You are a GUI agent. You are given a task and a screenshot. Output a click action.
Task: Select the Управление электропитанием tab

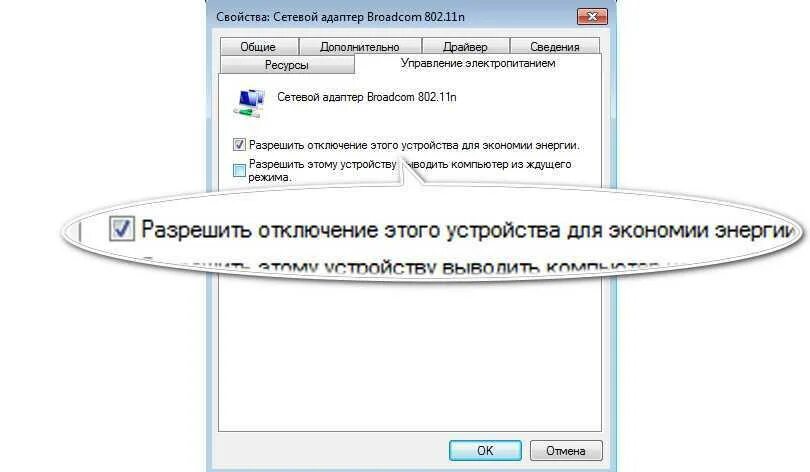click(478, 63)
